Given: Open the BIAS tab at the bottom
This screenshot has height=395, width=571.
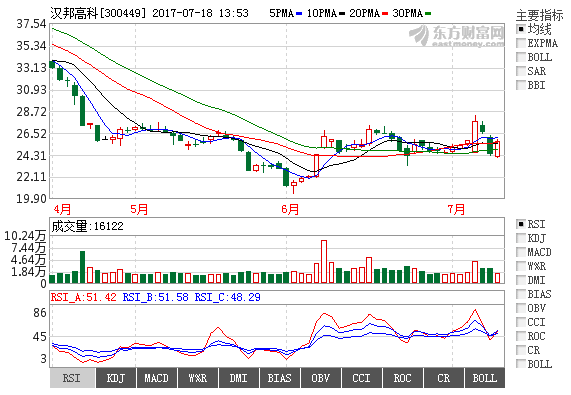Looking at the screenshot, I should 280,378.
